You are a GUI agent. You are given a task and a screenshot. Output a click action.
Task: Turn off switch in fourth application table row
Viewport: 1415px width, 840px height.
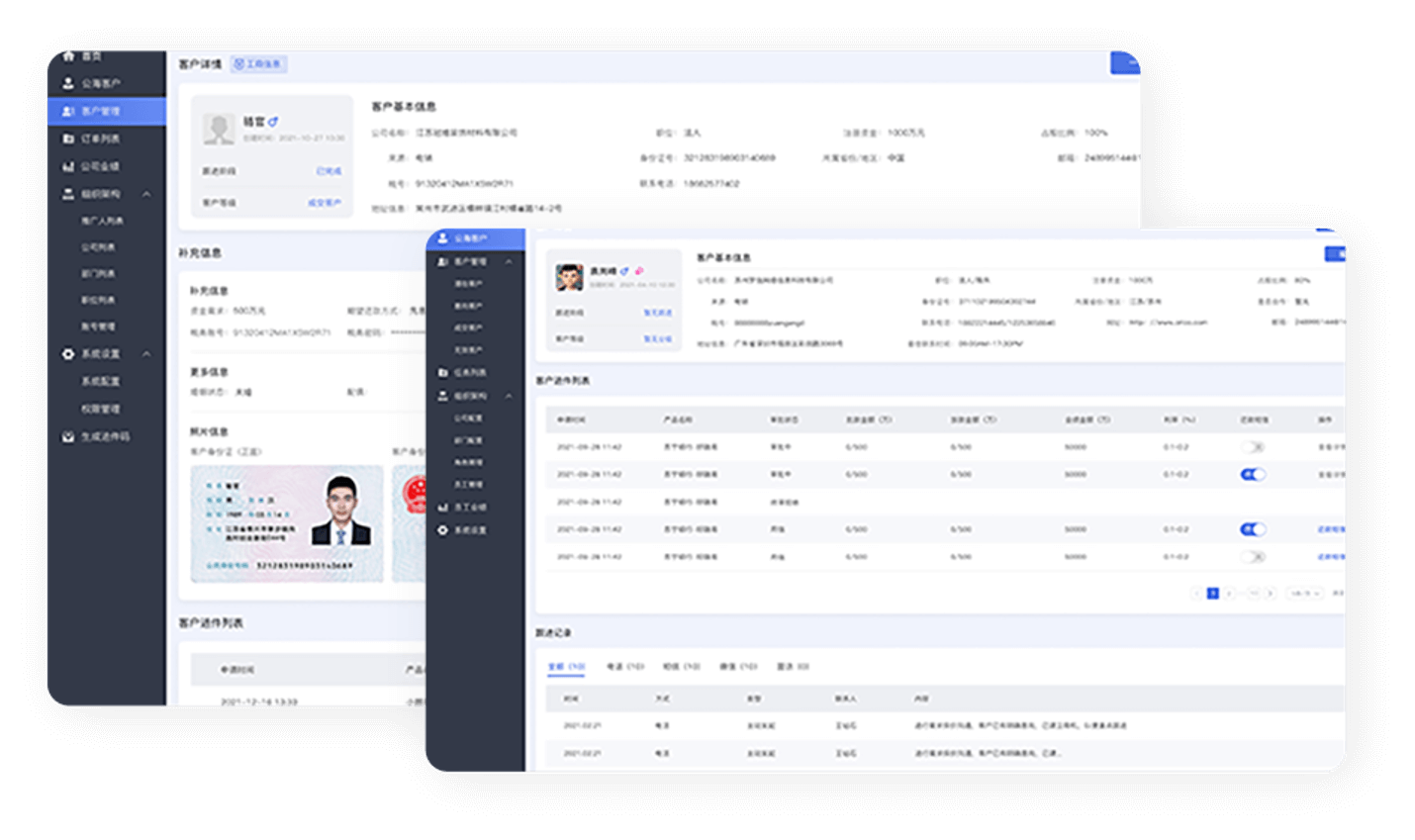pos(1254,529)
